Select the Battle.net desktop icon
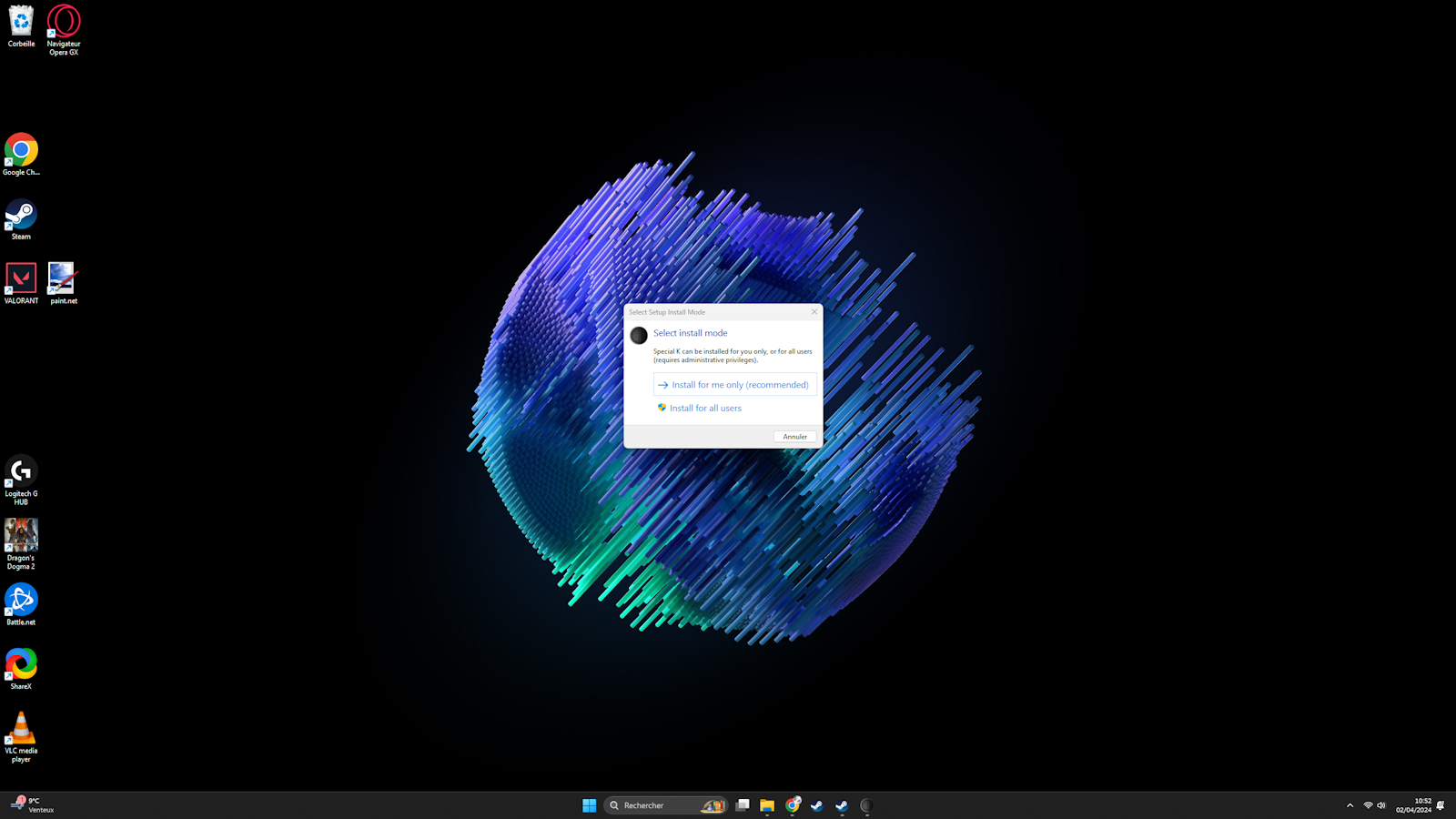 21,603
